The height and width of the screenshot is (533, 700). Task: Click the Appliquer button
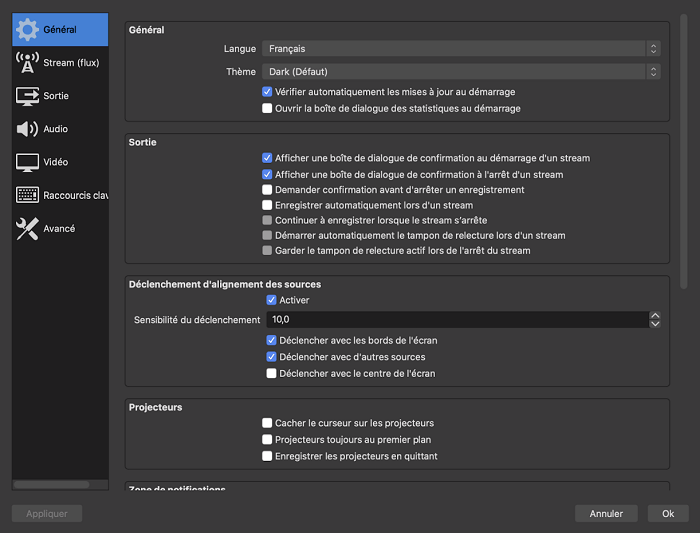47,513
